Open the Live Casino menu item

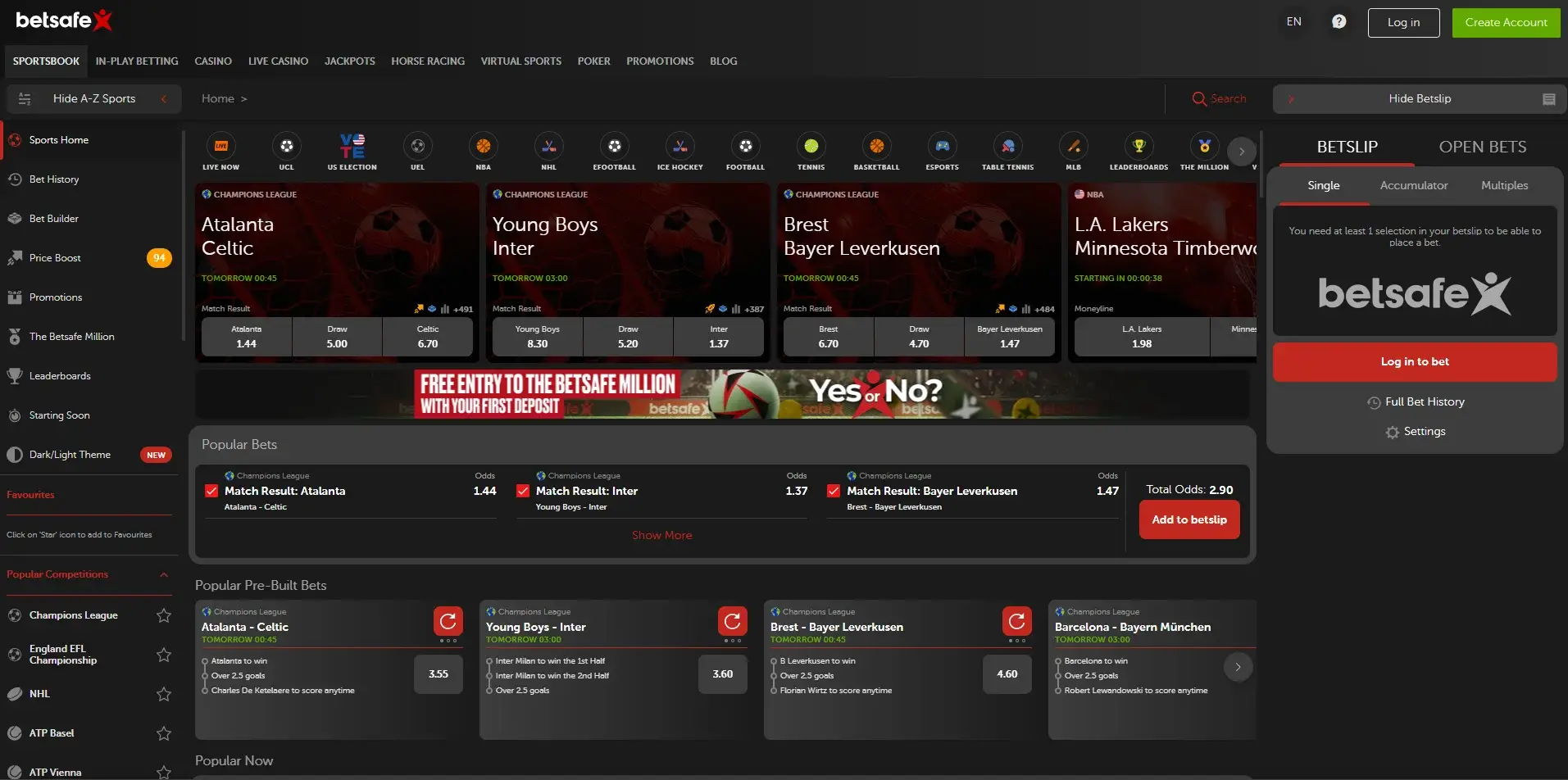(x=278, y=61)
